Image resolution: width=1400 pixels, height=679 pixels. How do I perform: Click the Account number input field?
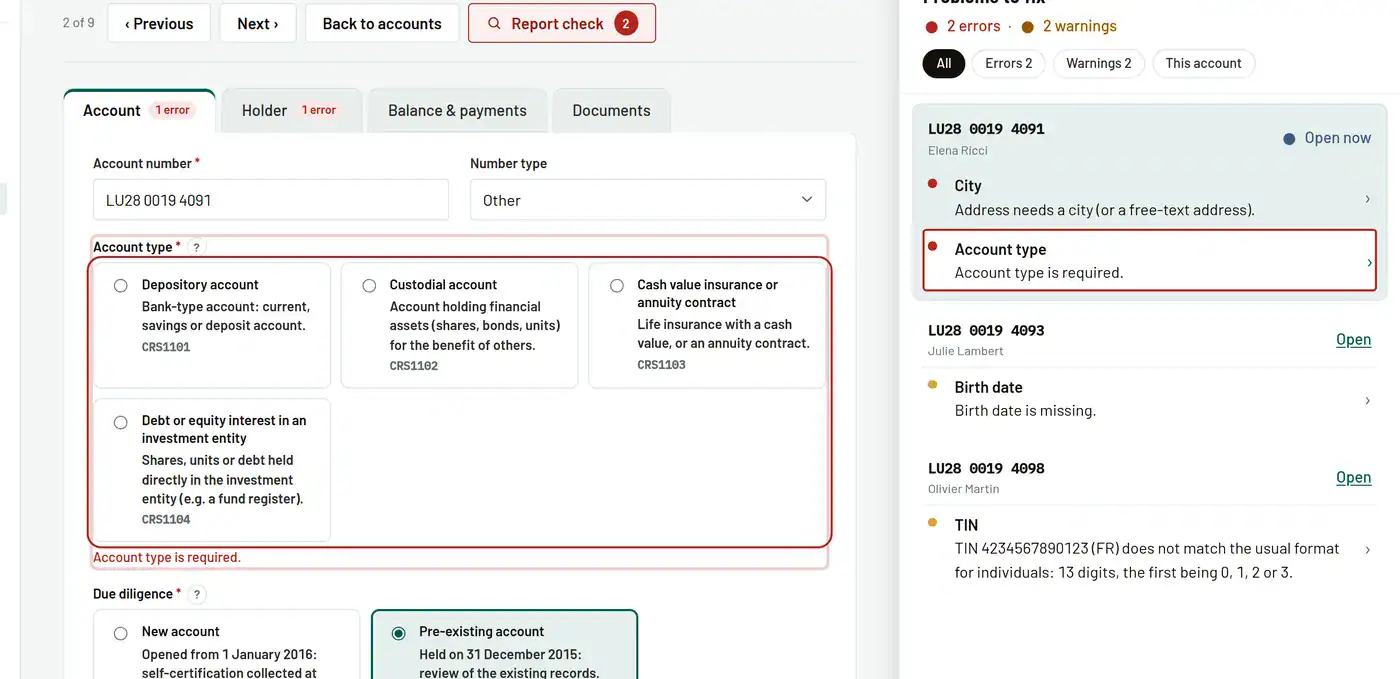tap(271, 200)
